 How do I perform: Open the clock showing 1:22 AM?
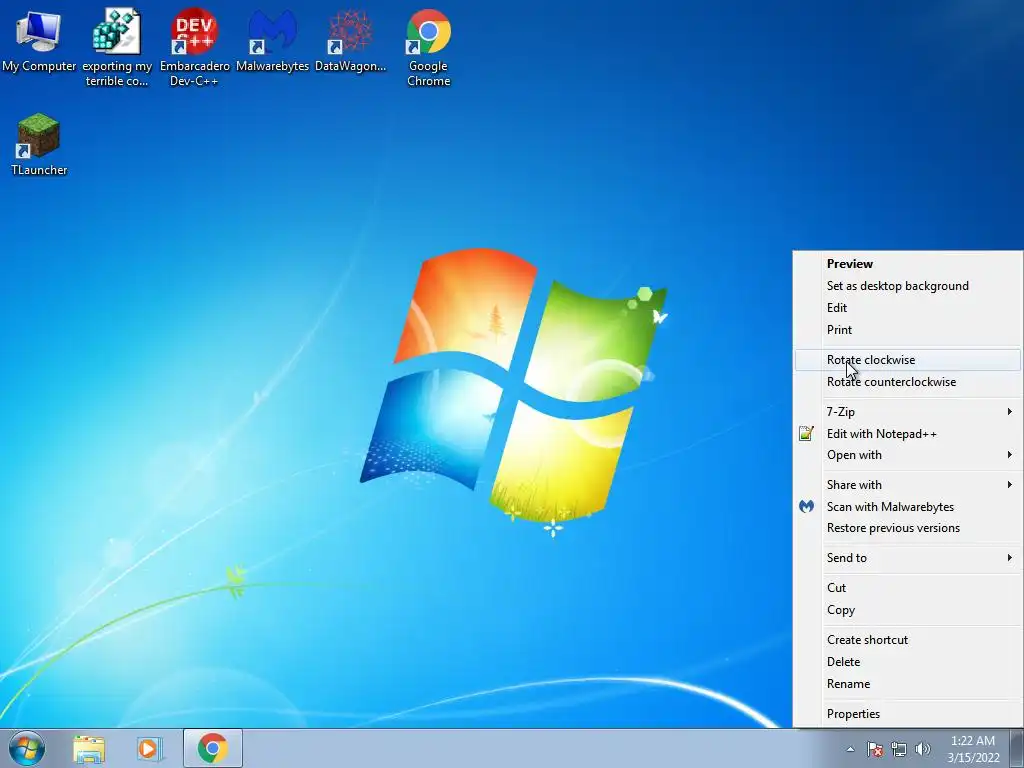click(973, 748)
